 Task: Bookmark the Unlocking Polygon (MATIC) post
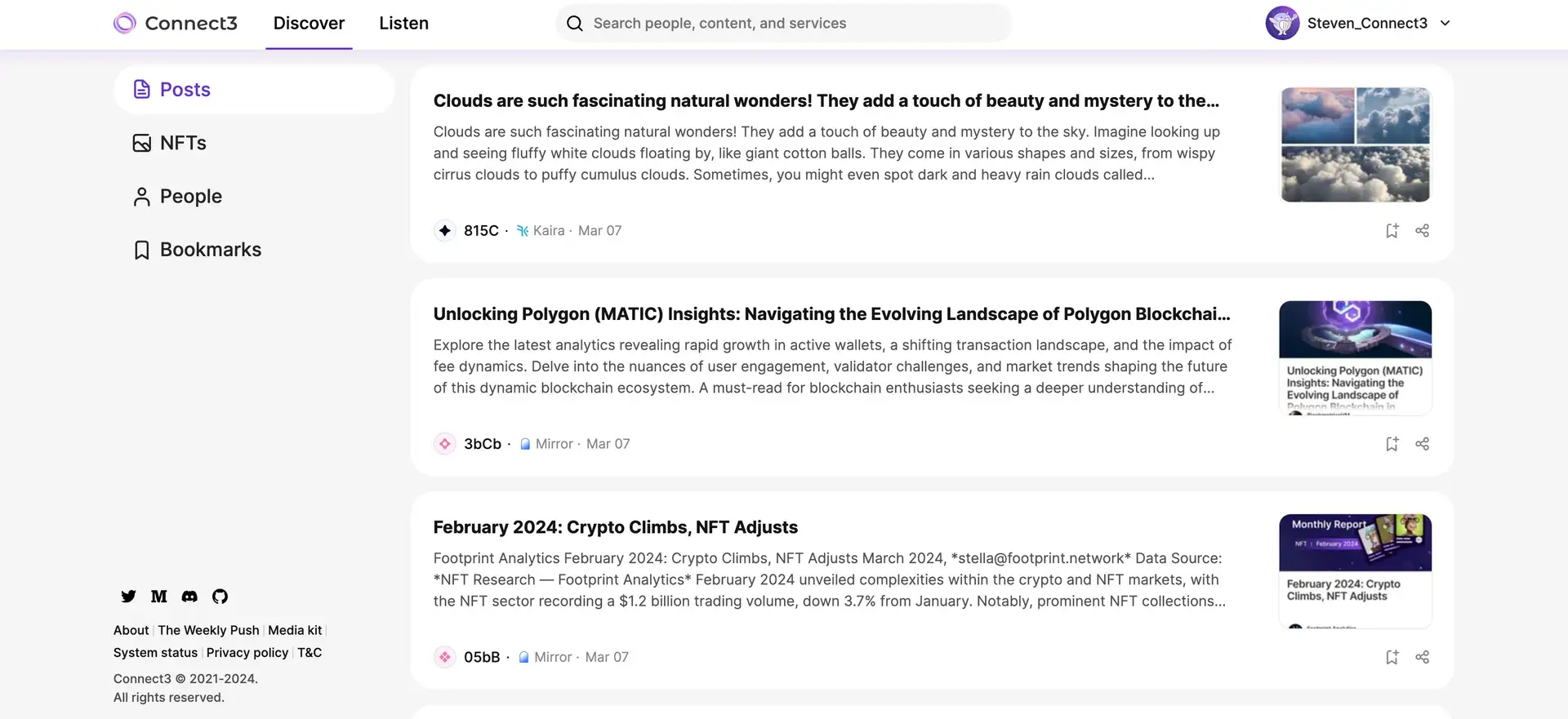[x=1392, y=444]
